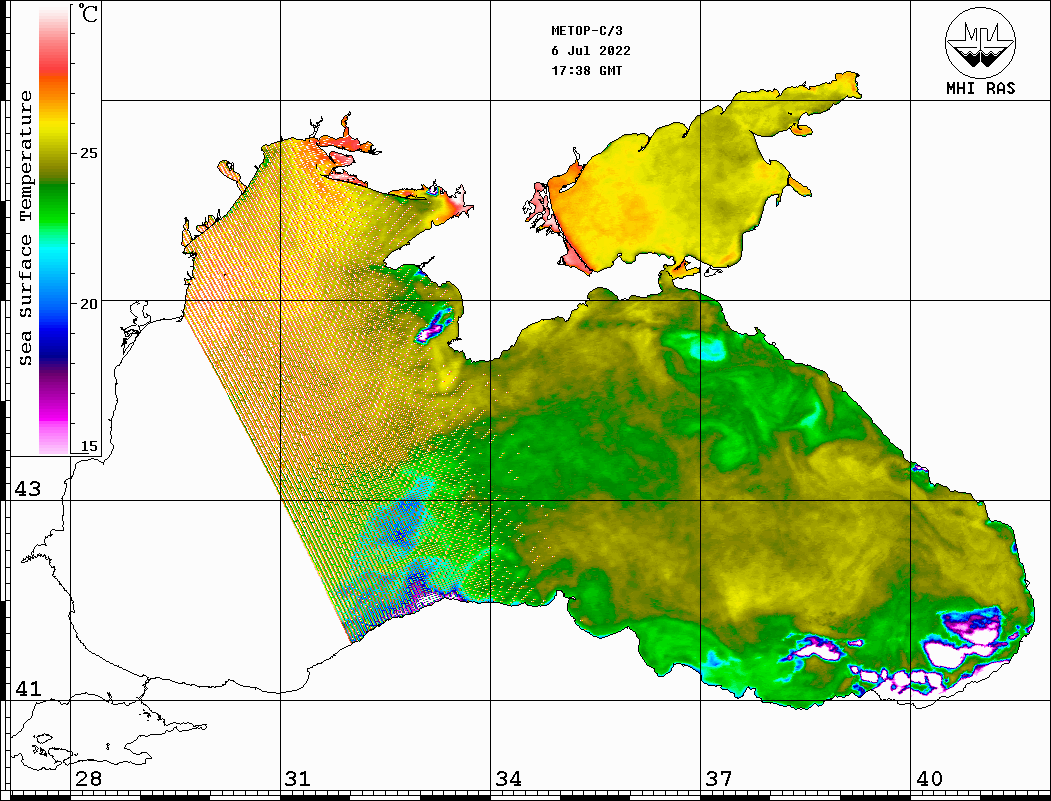Image resolution: width=1051 pixels, height=801 pixels.
Task: Click the °C unit label
Action: (89, 16)
